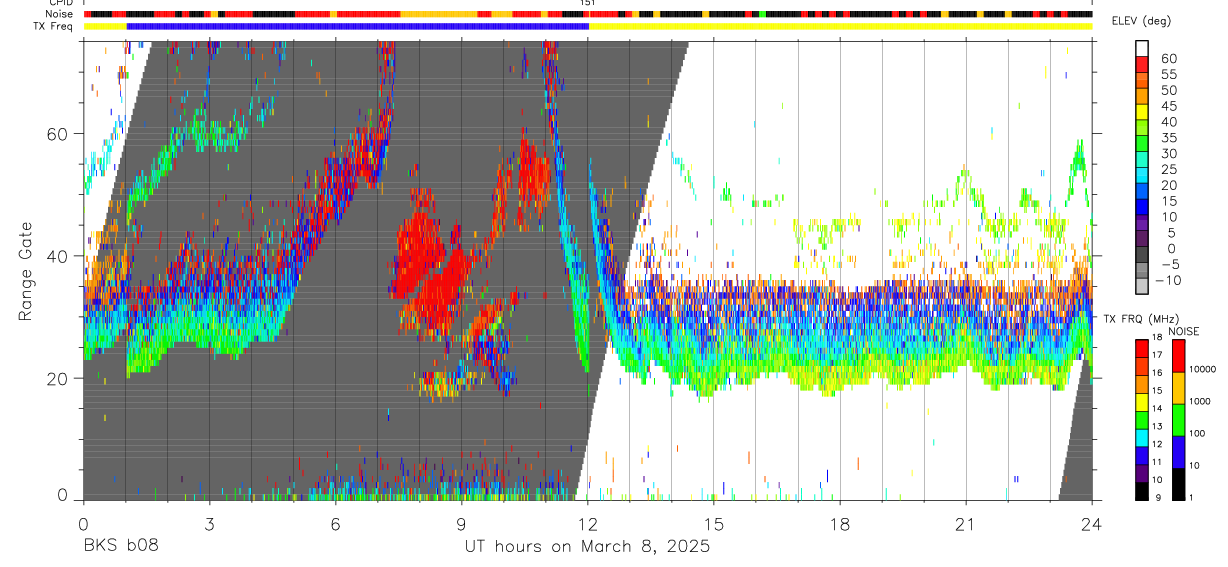Select the yellow TX FRQ swatch between 14 and 15
Screen dimensions: 1228x567
(x=1142, y=402)
